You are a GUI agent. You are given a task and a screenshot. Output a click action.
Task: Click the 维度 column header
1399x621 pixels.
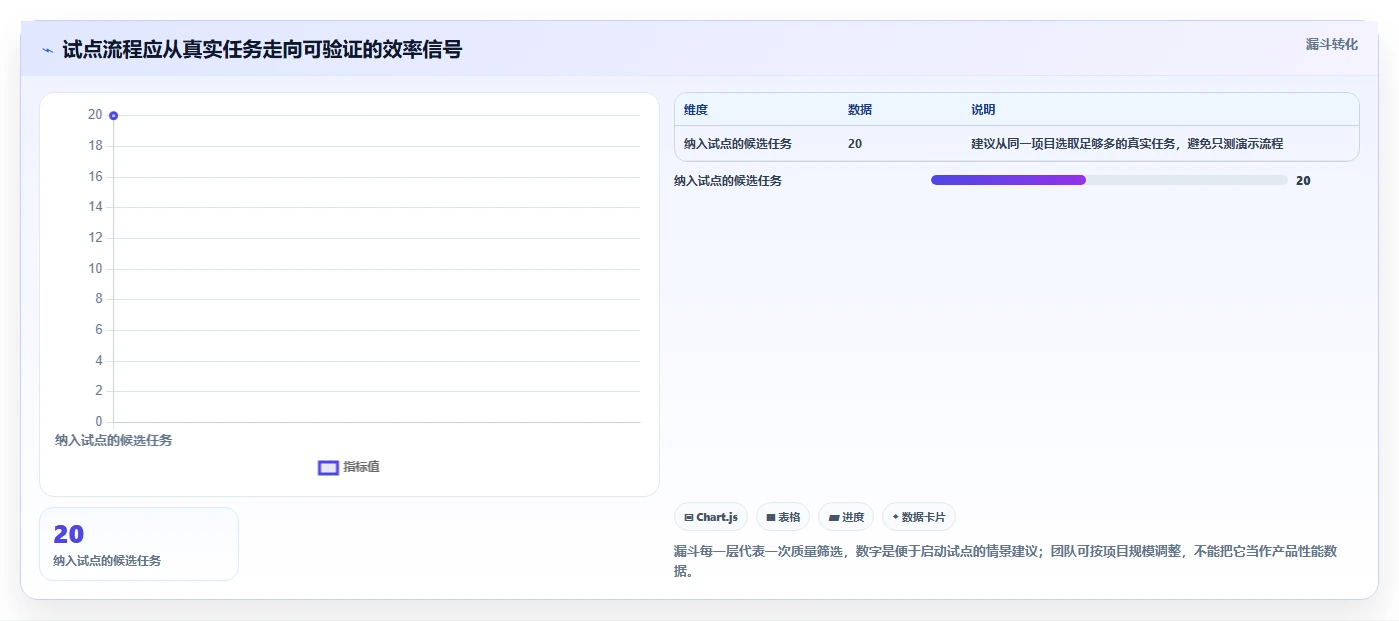point(696,110)
